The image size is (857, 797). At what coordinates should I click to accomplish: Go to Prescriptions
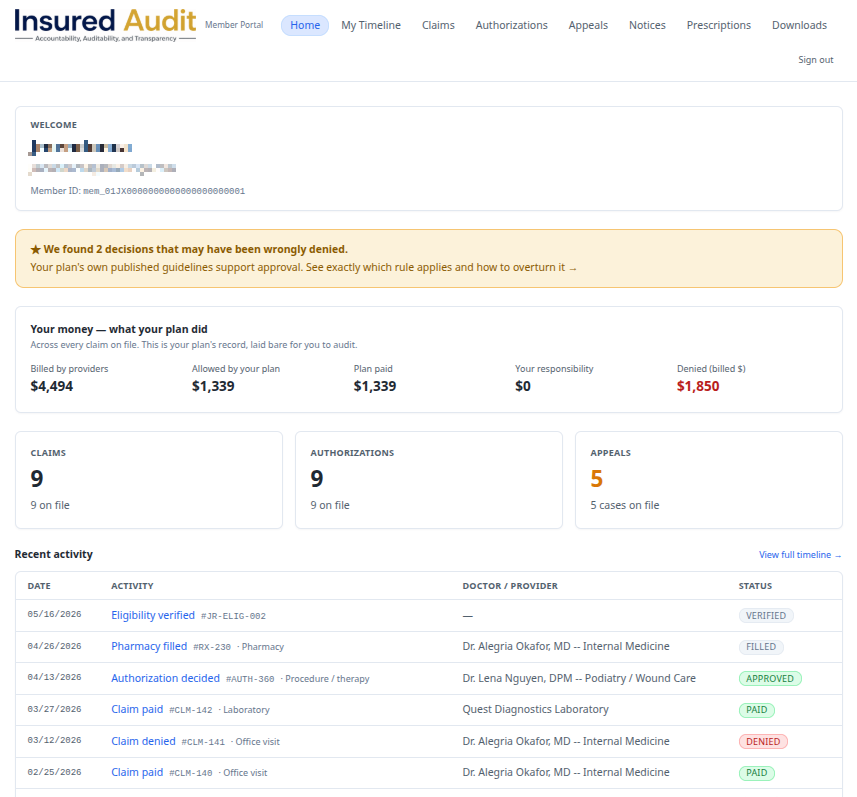[718, 25]
